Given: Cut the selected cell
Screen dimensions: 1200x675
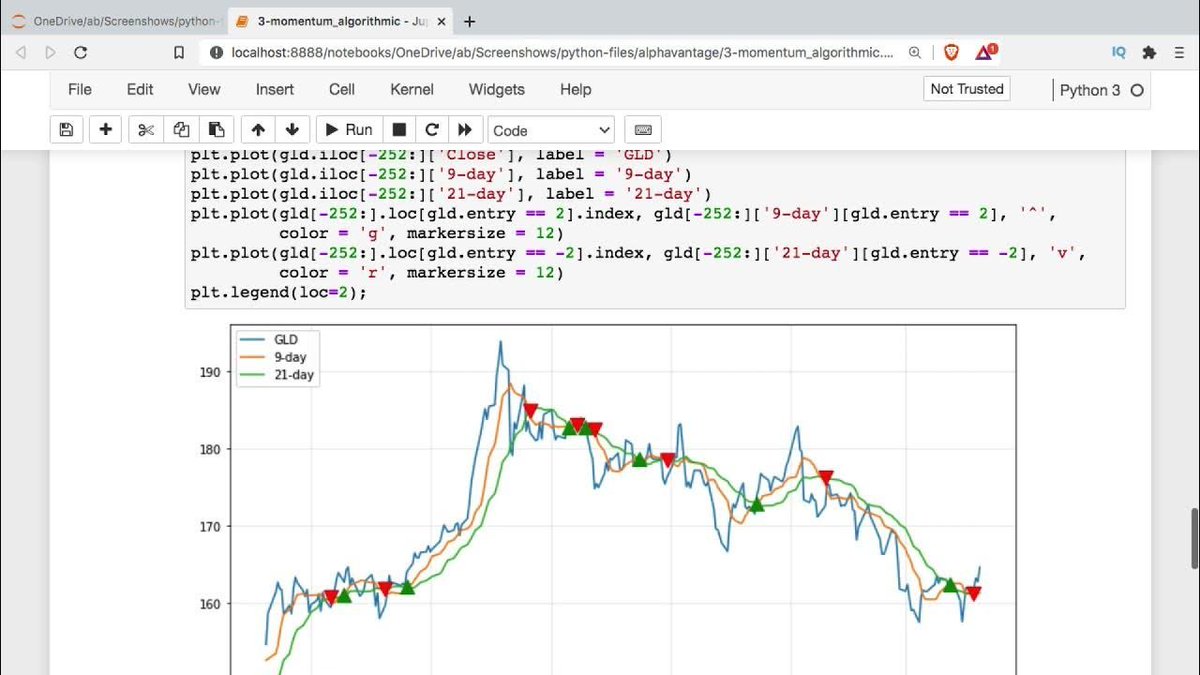Looking at the screenshot, I should (146, 130).
